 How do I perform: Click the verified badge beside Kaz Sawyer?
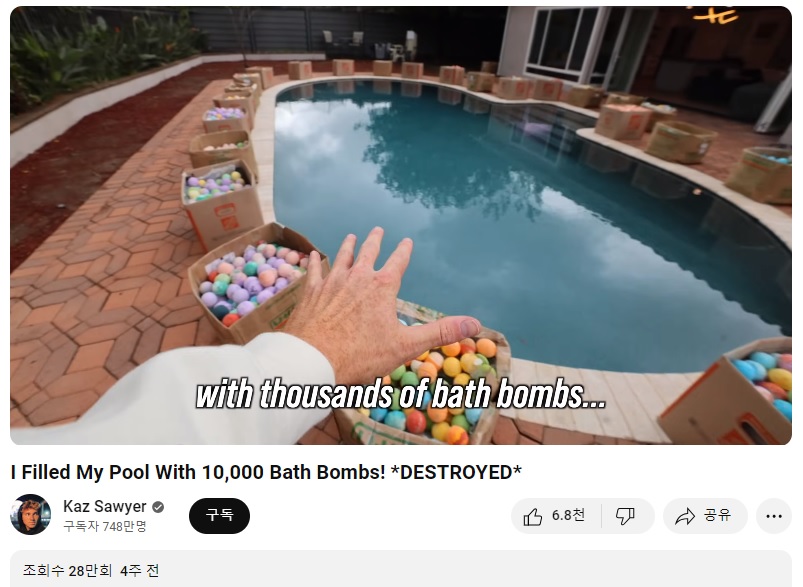(158, 507)
